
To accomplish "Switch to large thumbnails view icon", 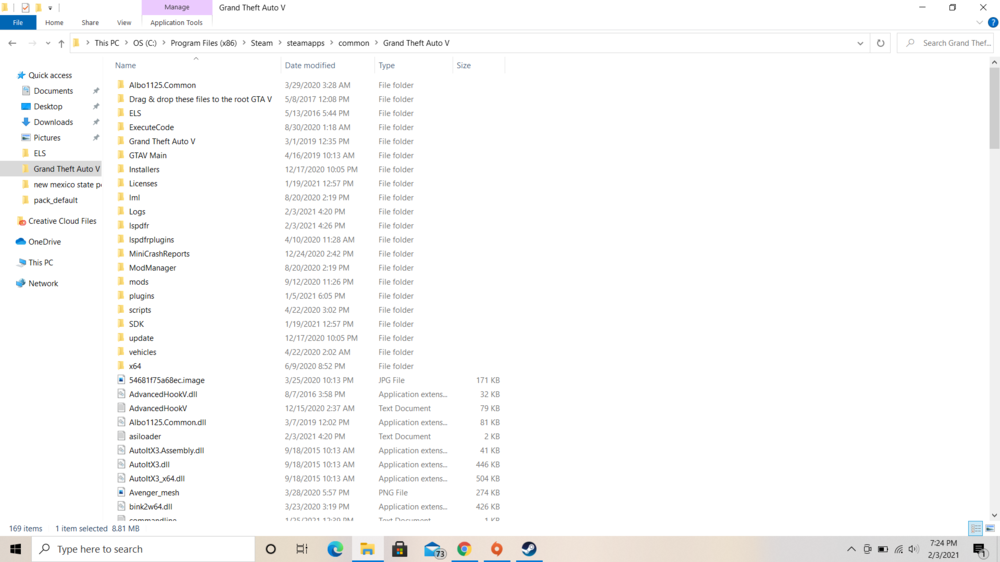I will tap(990, 528).
